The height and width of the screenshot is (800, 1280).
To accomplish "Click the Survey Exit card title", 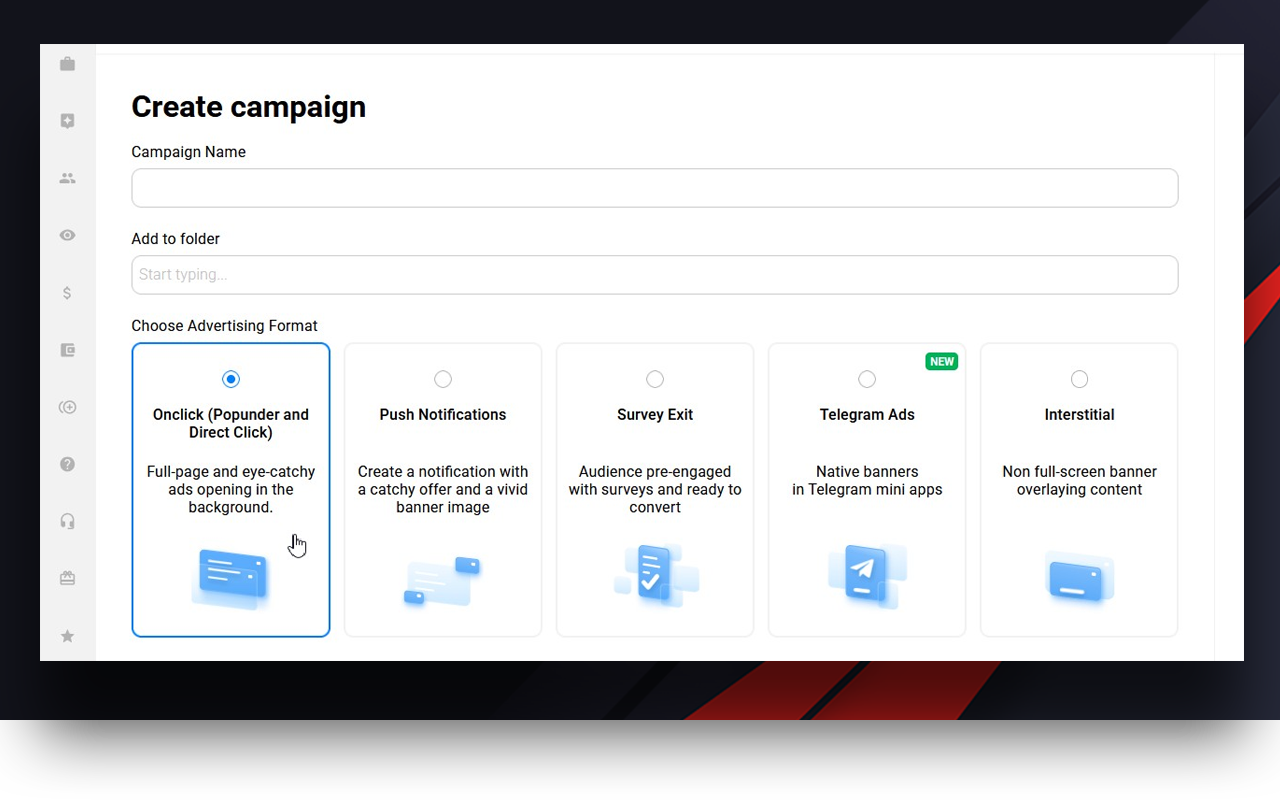I will tap(655, 415).
